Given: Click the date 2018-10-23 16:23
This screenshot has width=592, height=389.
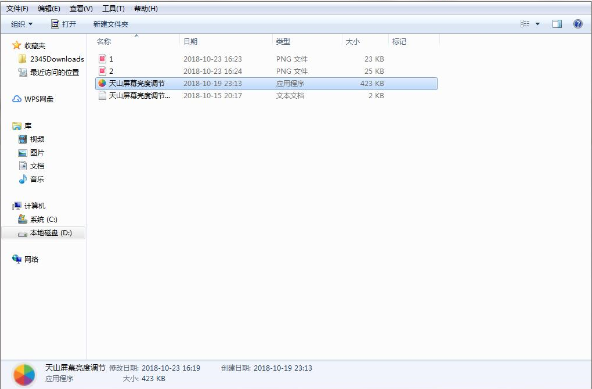Looking at the screenshot, I should point(213,59).
